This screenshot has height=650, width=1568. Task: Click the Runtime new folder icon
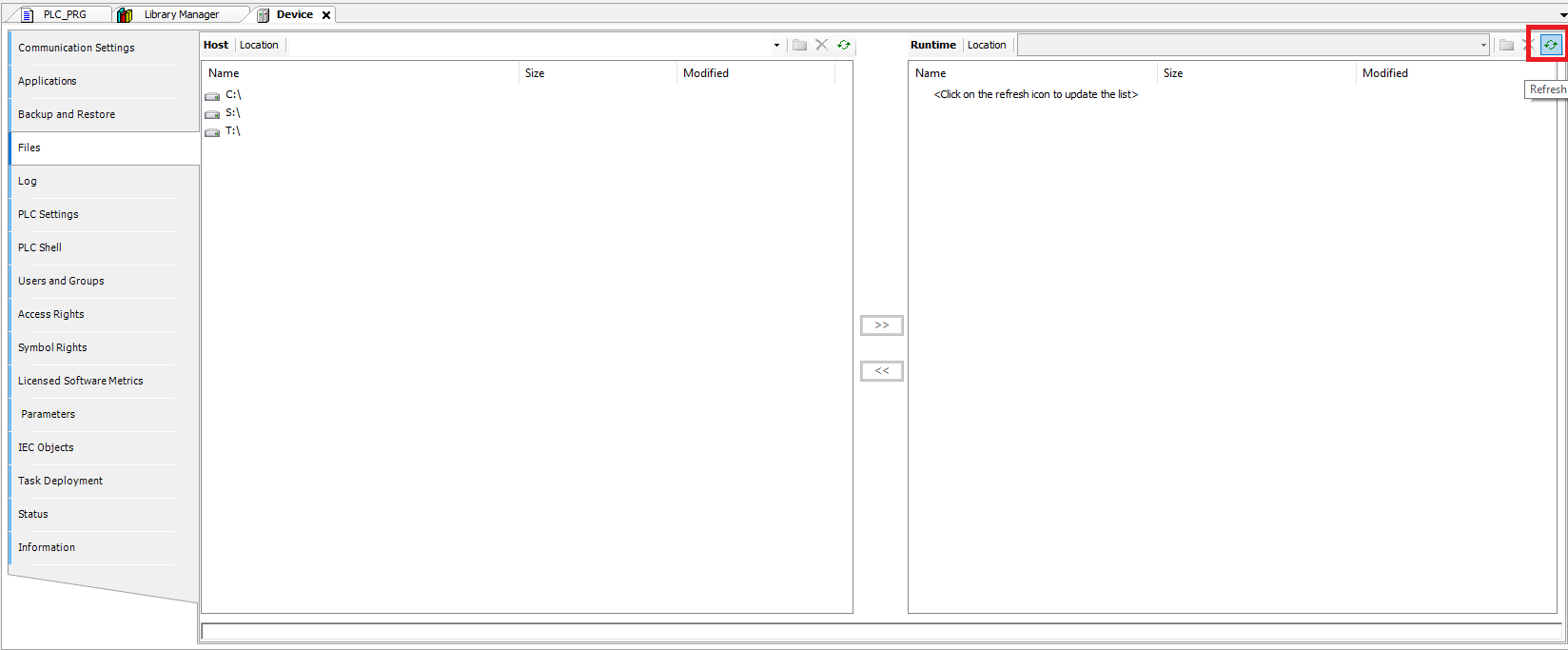point(1506,45)
